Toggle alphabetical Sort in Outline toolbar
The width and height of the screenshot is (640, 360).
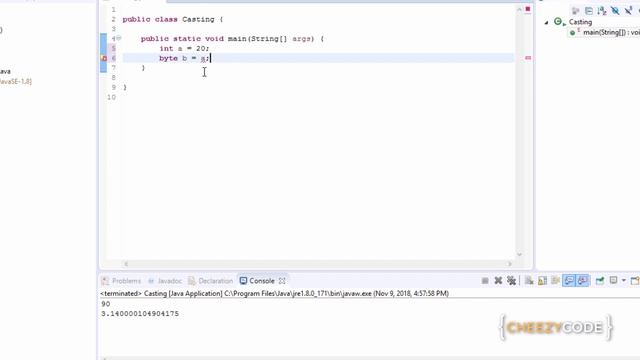coord(602,11)
